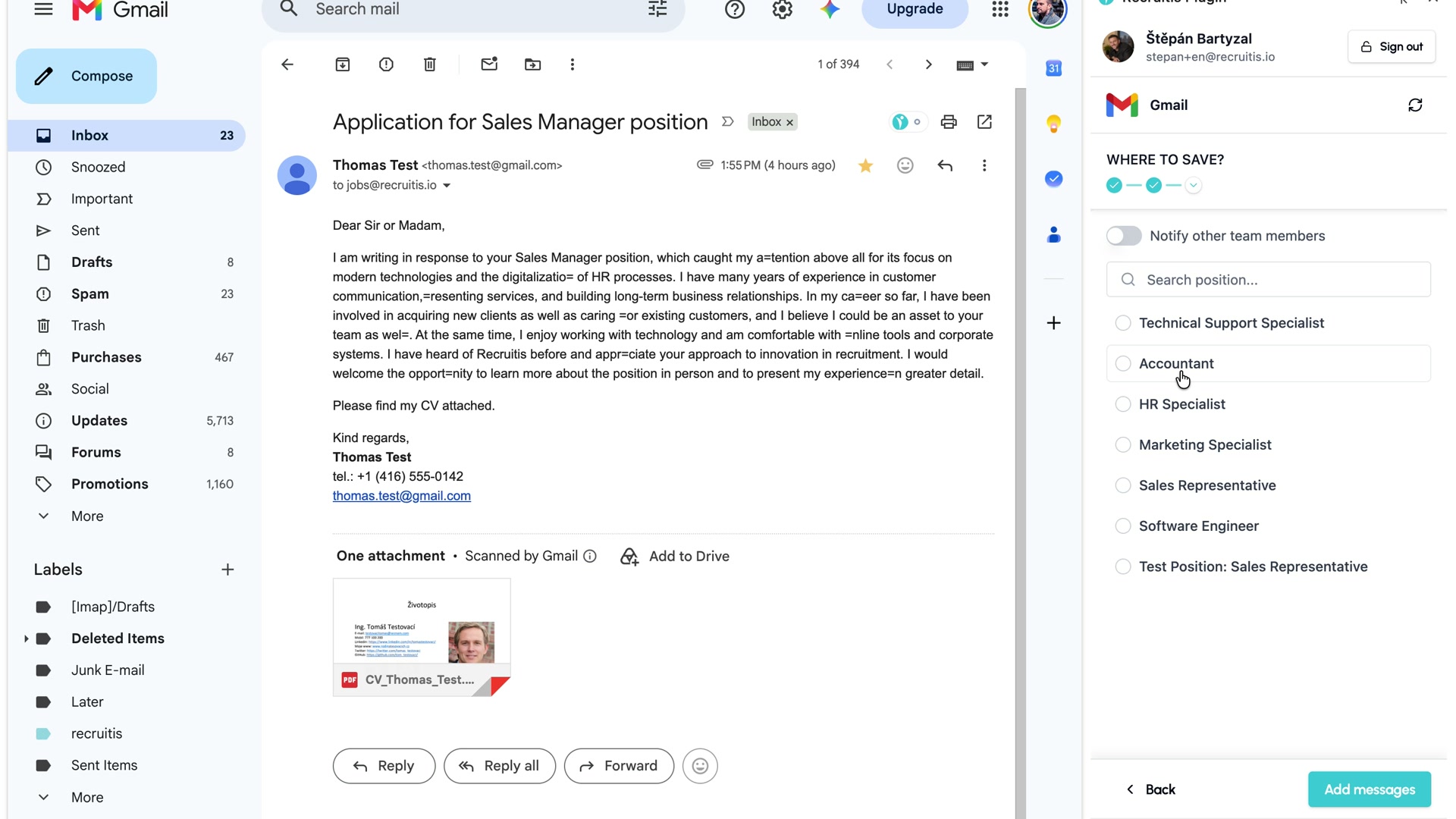Delete this email with trash icon

click(x=430, y=64)
